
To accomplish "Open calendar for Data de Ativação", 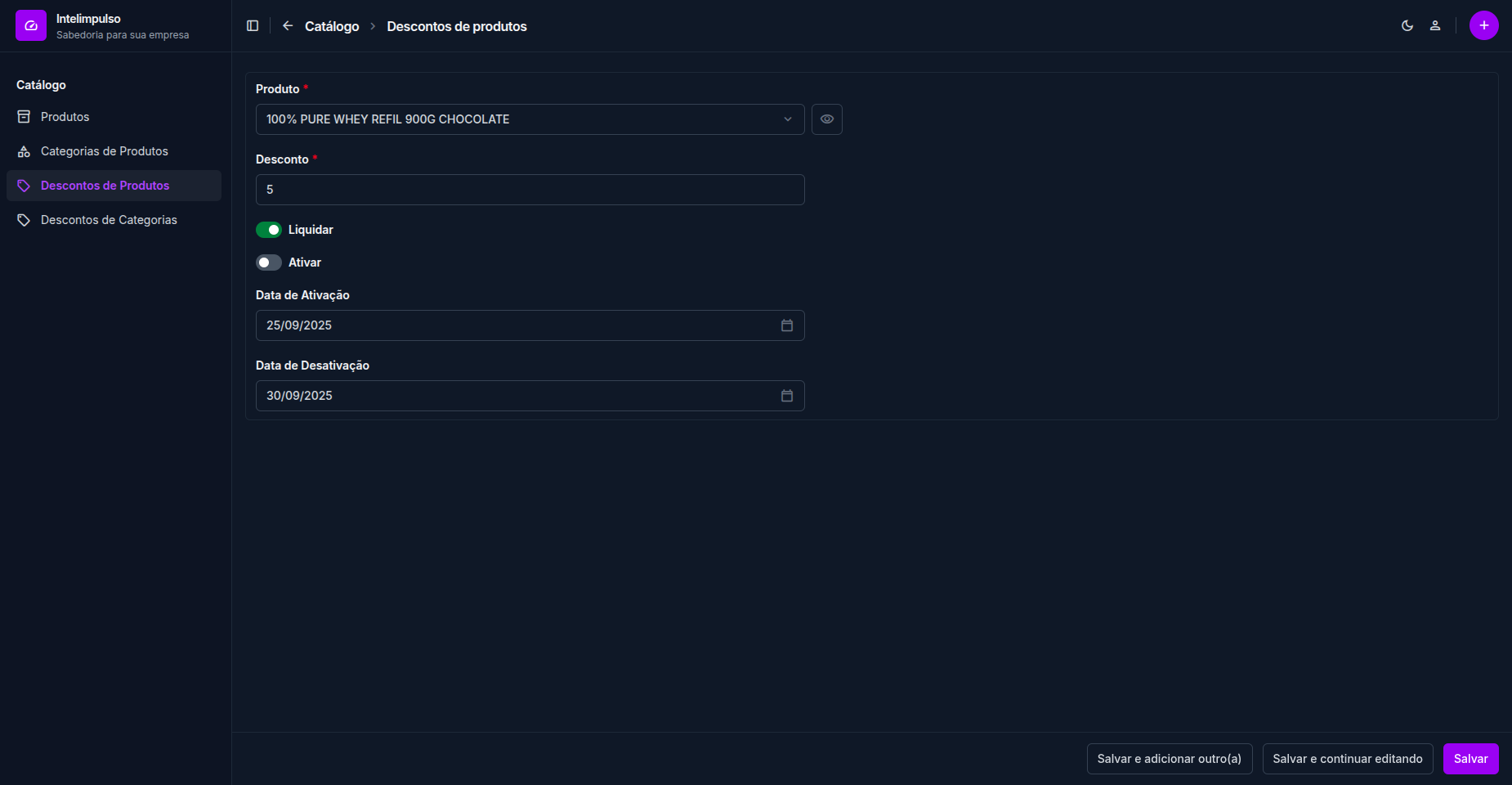I will click(x=787, y=325).
